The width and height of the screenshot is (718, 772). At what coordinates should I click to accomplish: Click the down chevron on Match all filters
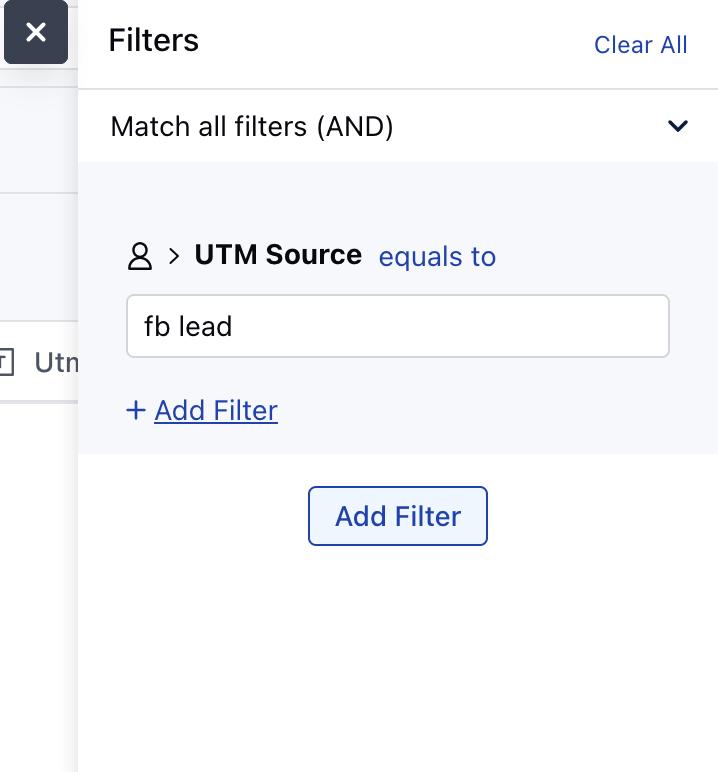678,126
